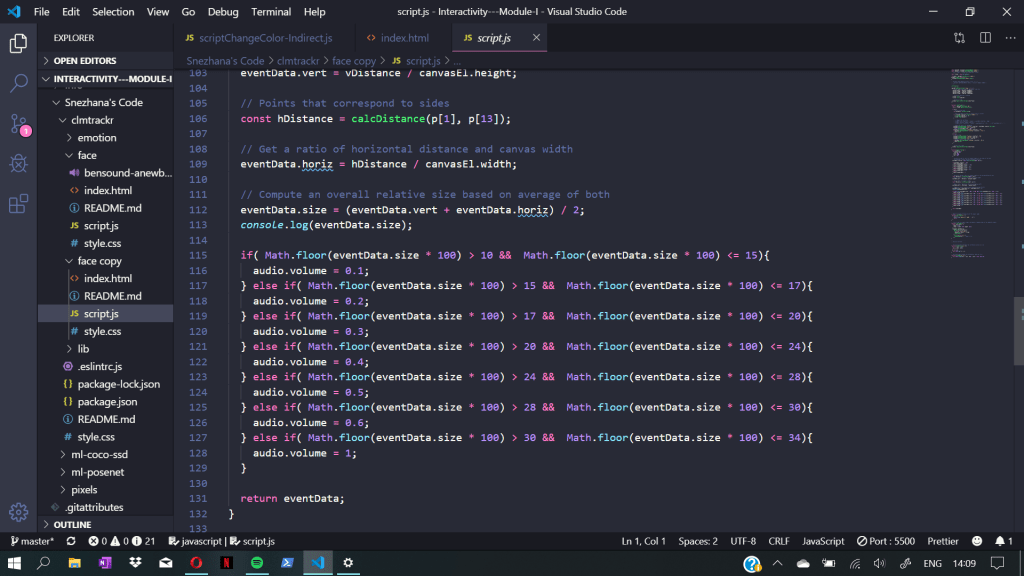This screenshot has width=1024, height=576.
Task: Open Source Control view with pending badge
Action: pyautogui.click(x=18, y=124)
